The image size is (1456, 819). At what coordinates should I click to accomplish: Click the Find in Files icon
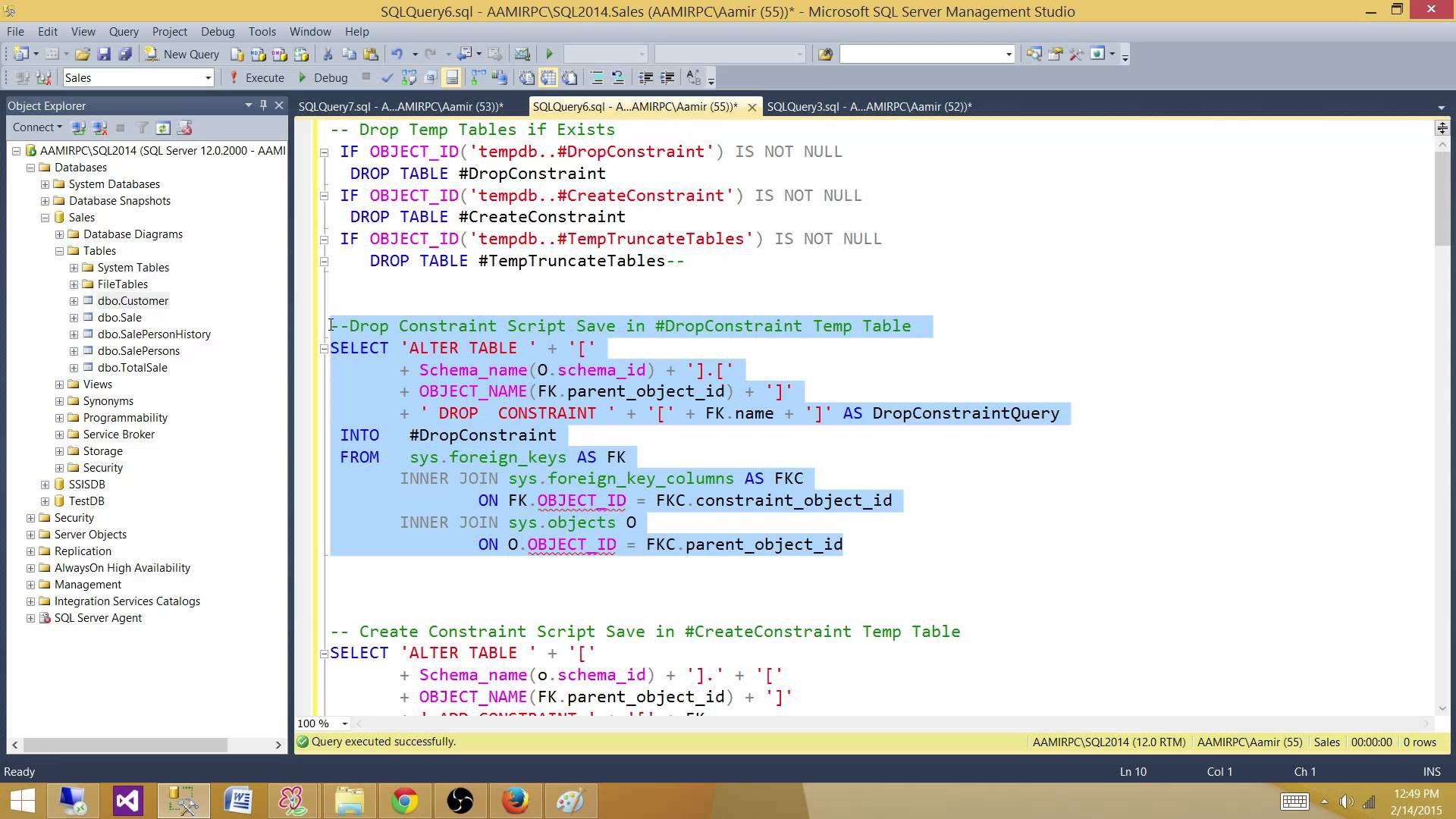pyautogui.click(x=825, y=54)
